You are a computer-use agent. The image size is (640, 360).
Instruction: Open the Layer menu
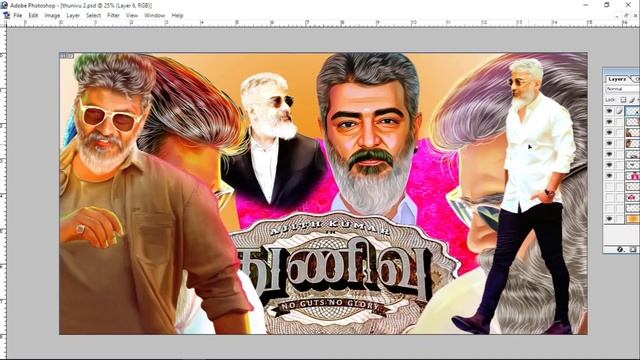[x=73, y=16]
